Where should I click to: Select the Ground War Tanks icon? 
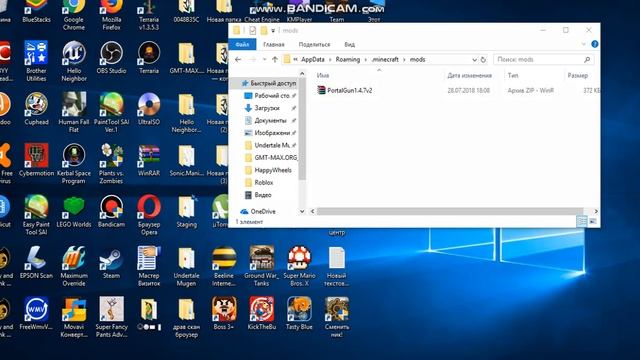[262, 266]
